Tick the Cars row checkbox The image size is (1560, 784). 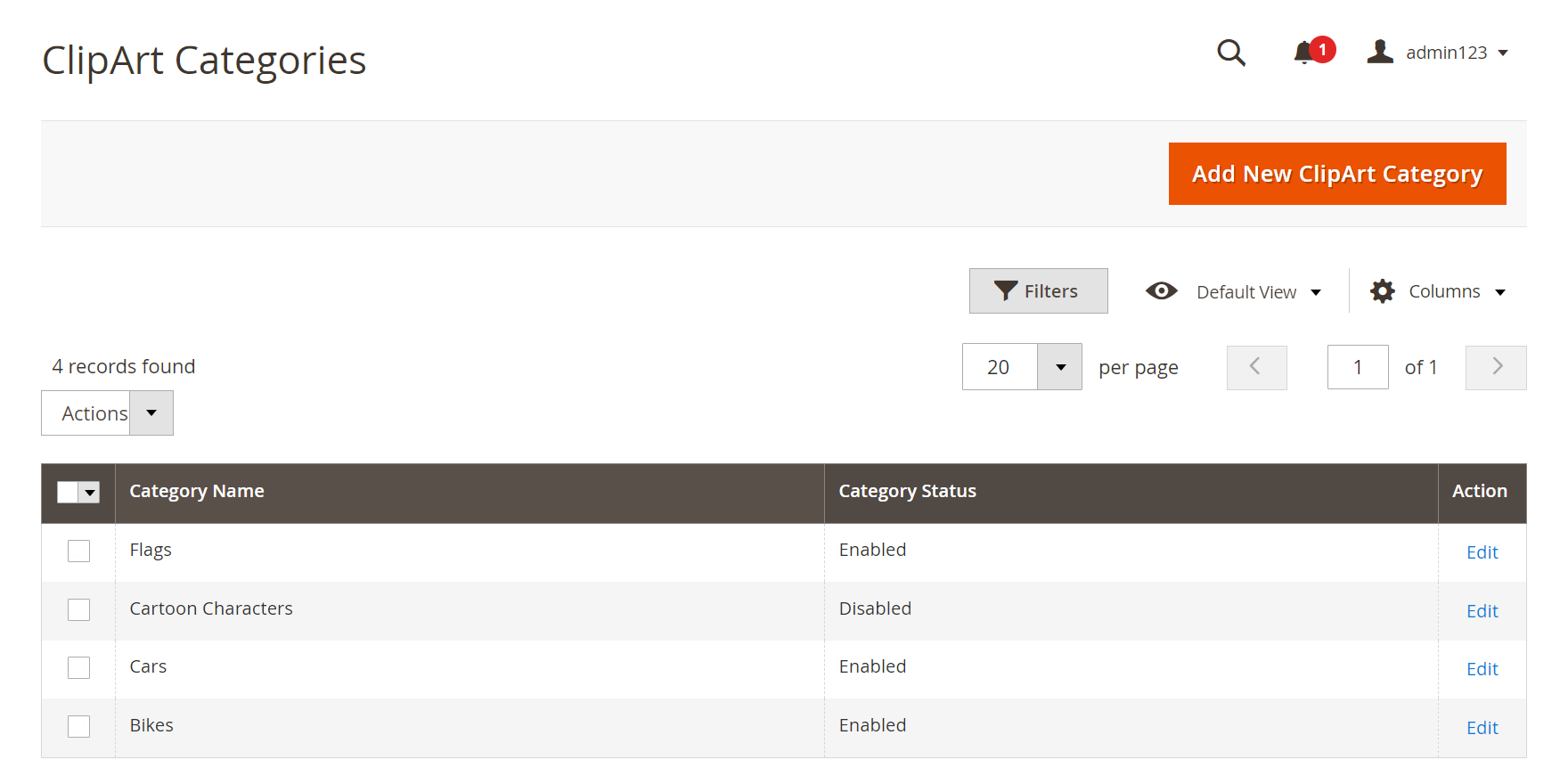click(x=79, y=667)
